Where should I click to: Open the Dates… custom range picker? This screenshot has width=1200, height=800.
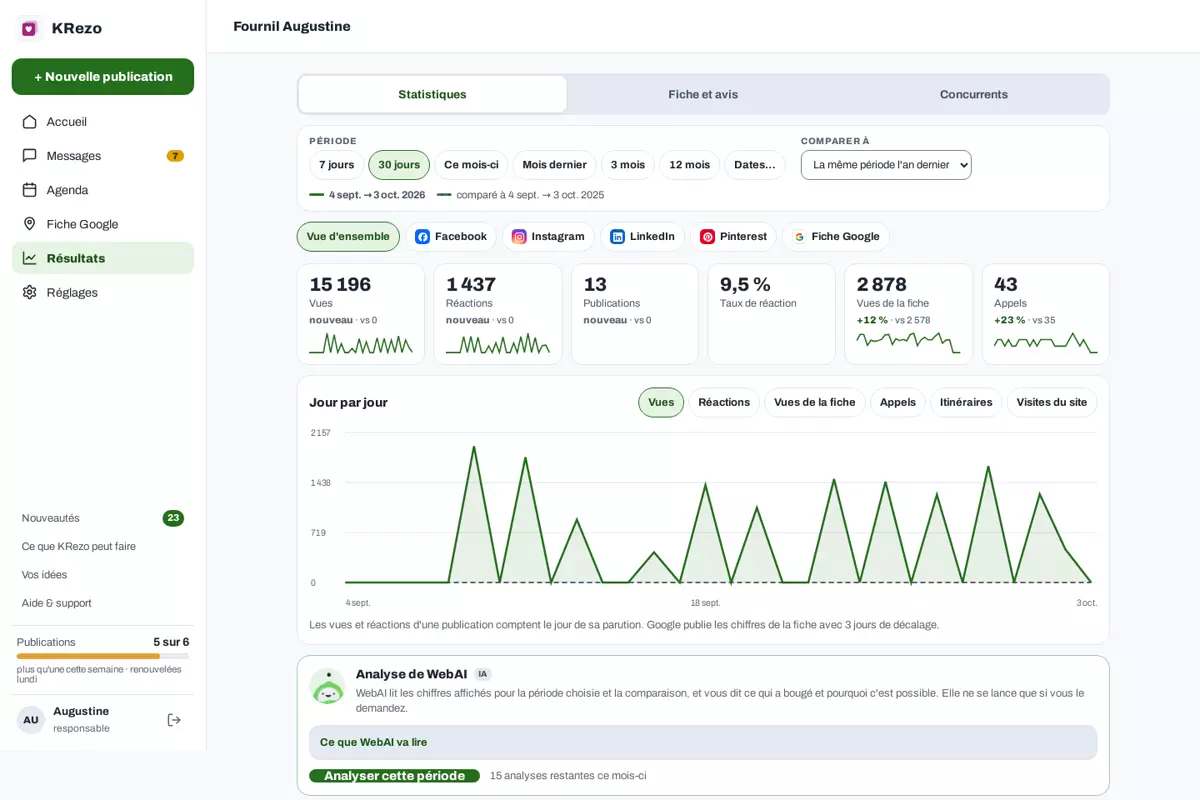755,165
